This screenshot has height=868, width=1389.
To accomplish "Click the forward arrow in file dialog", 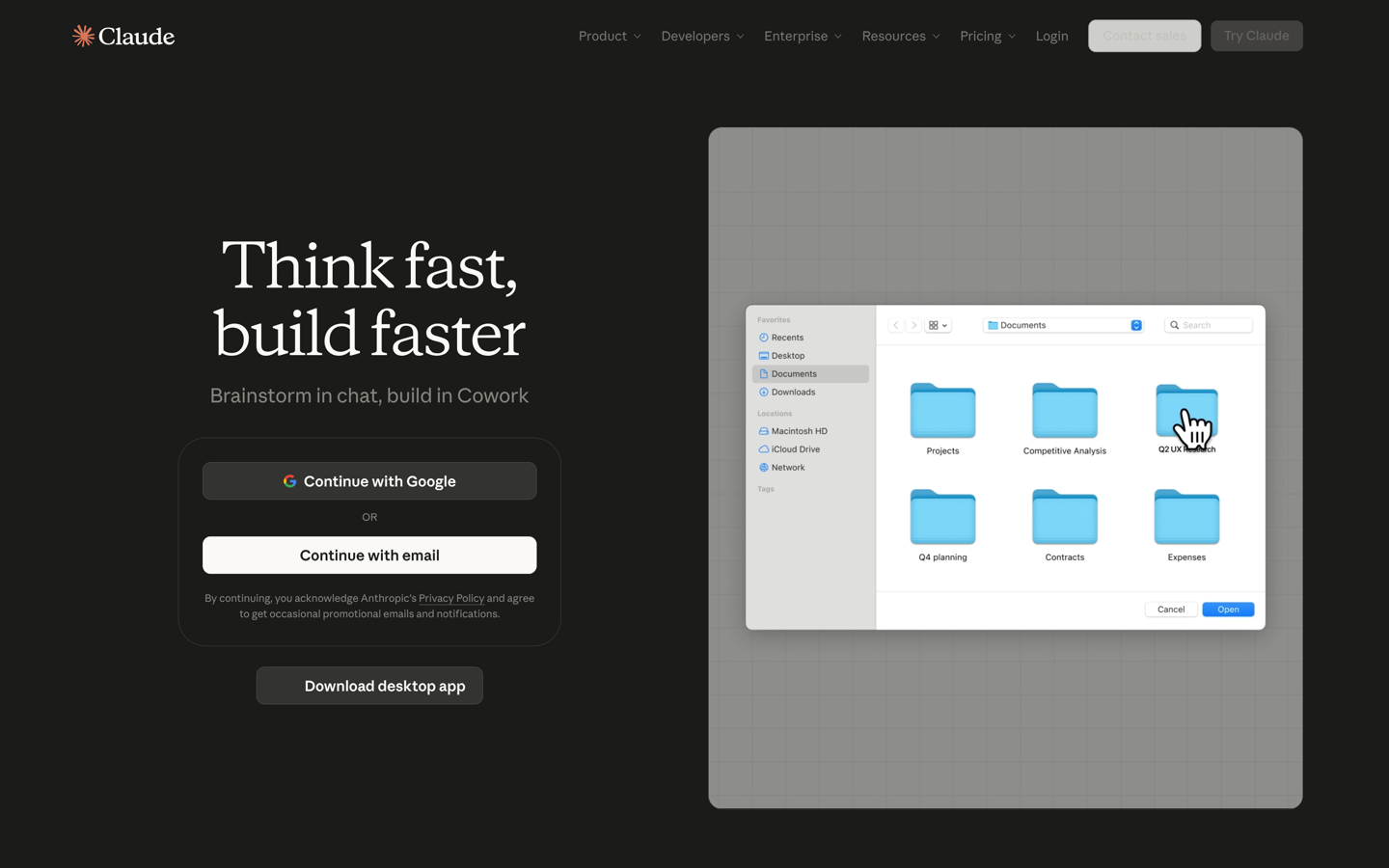I will click(x=913, y=325).
